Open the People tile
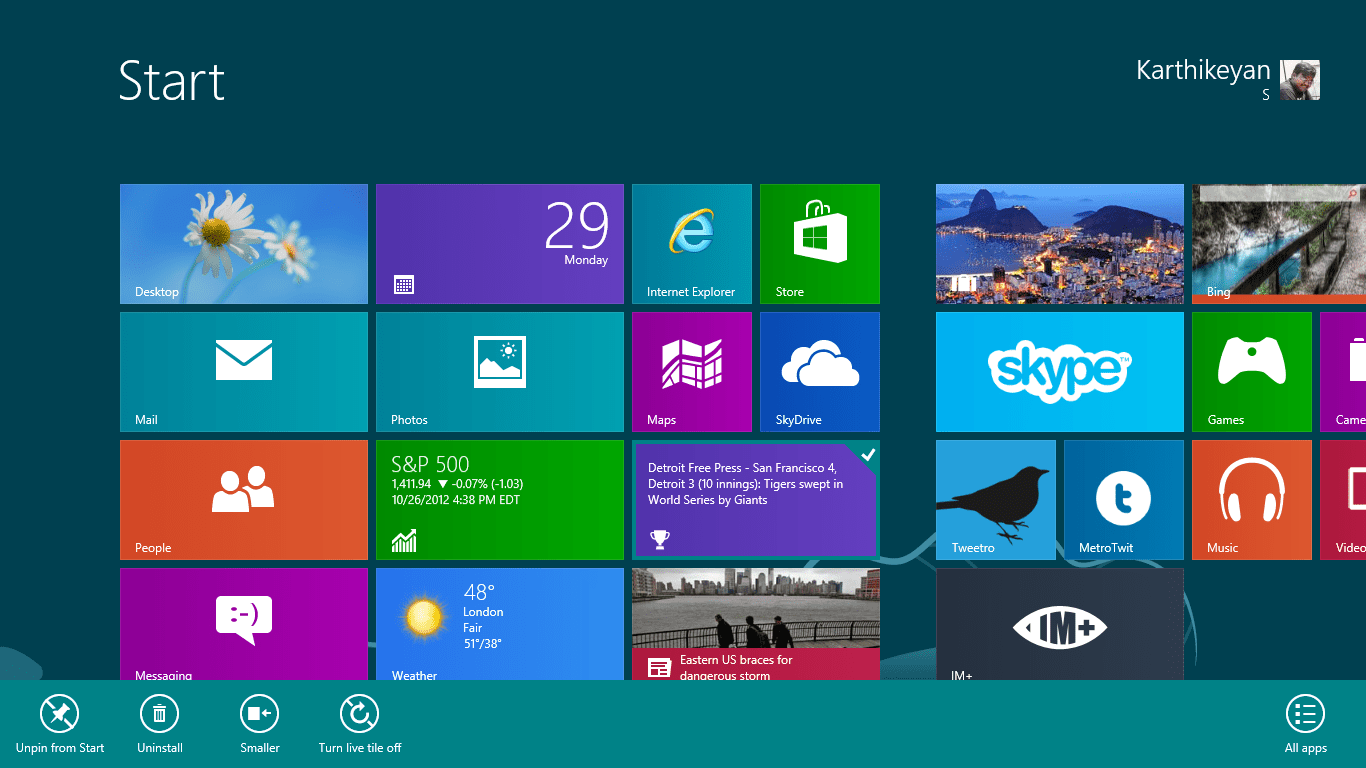 (244, 500)
